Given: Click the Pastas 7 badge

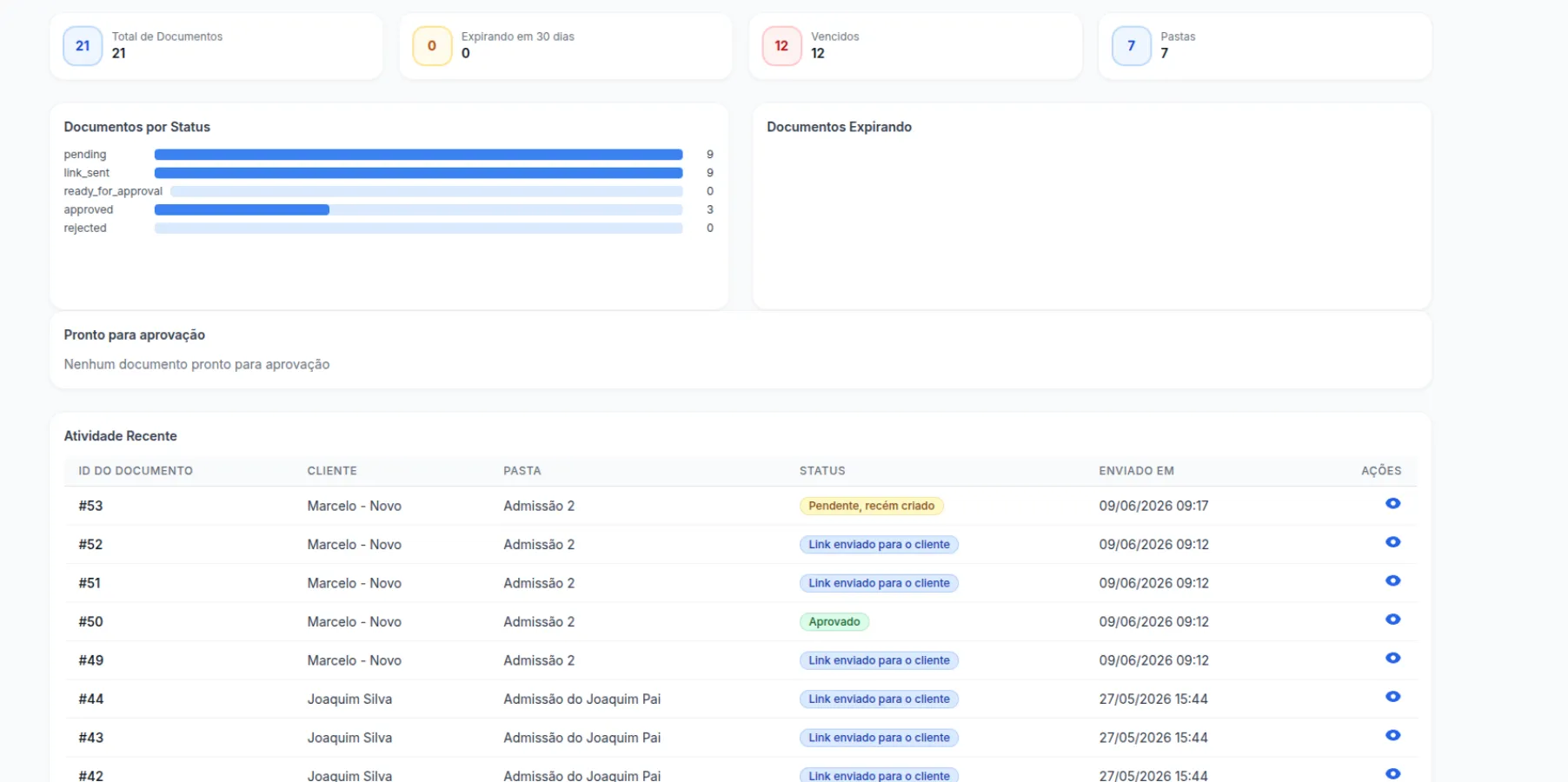Looking at the screenshot, I should tap(1131, 46).
